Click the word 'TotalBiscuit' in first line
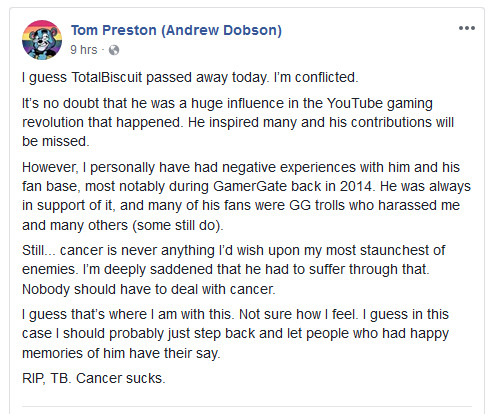Viewport: 492px width, 414px height. [107, 77]
